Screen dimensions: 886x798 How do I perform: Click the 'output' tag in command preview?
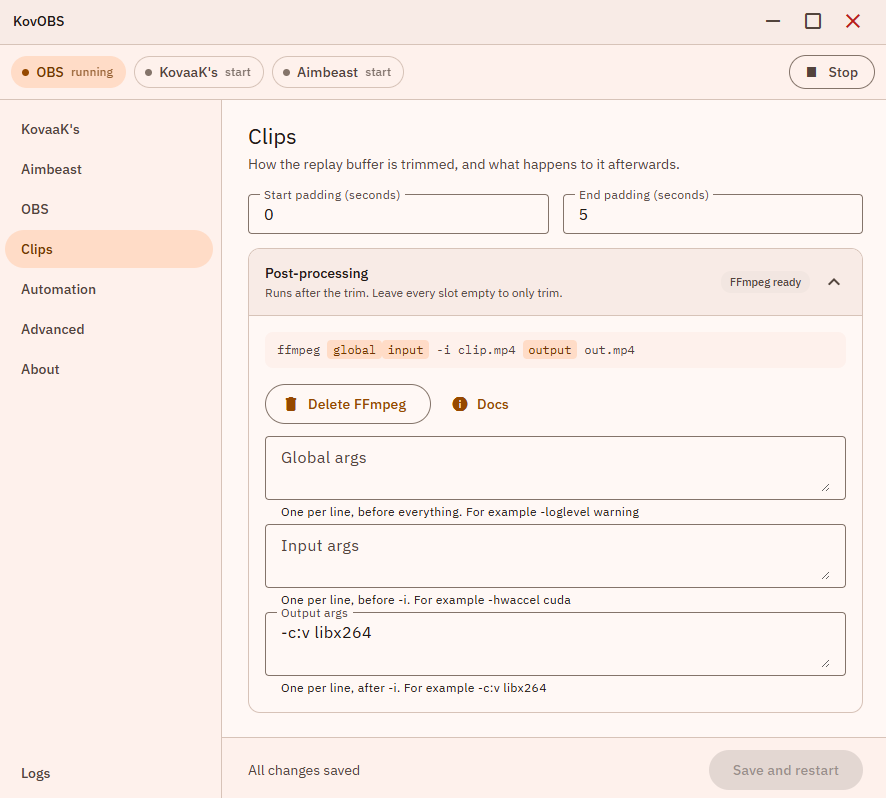550,350
